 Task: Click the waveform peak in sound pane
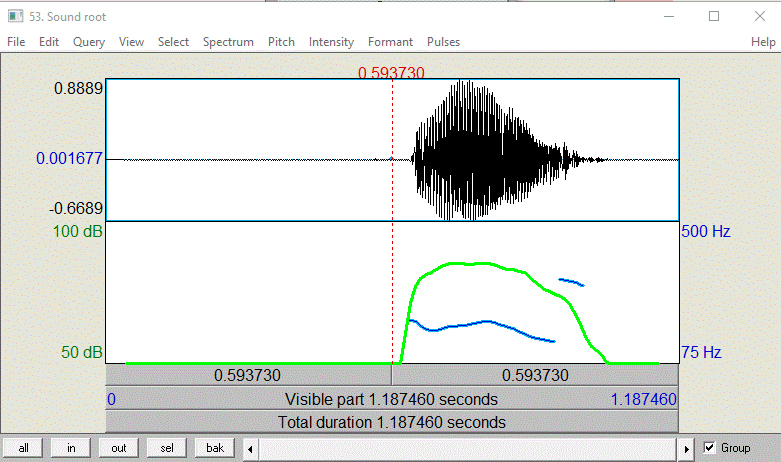(x=462, y=83)
